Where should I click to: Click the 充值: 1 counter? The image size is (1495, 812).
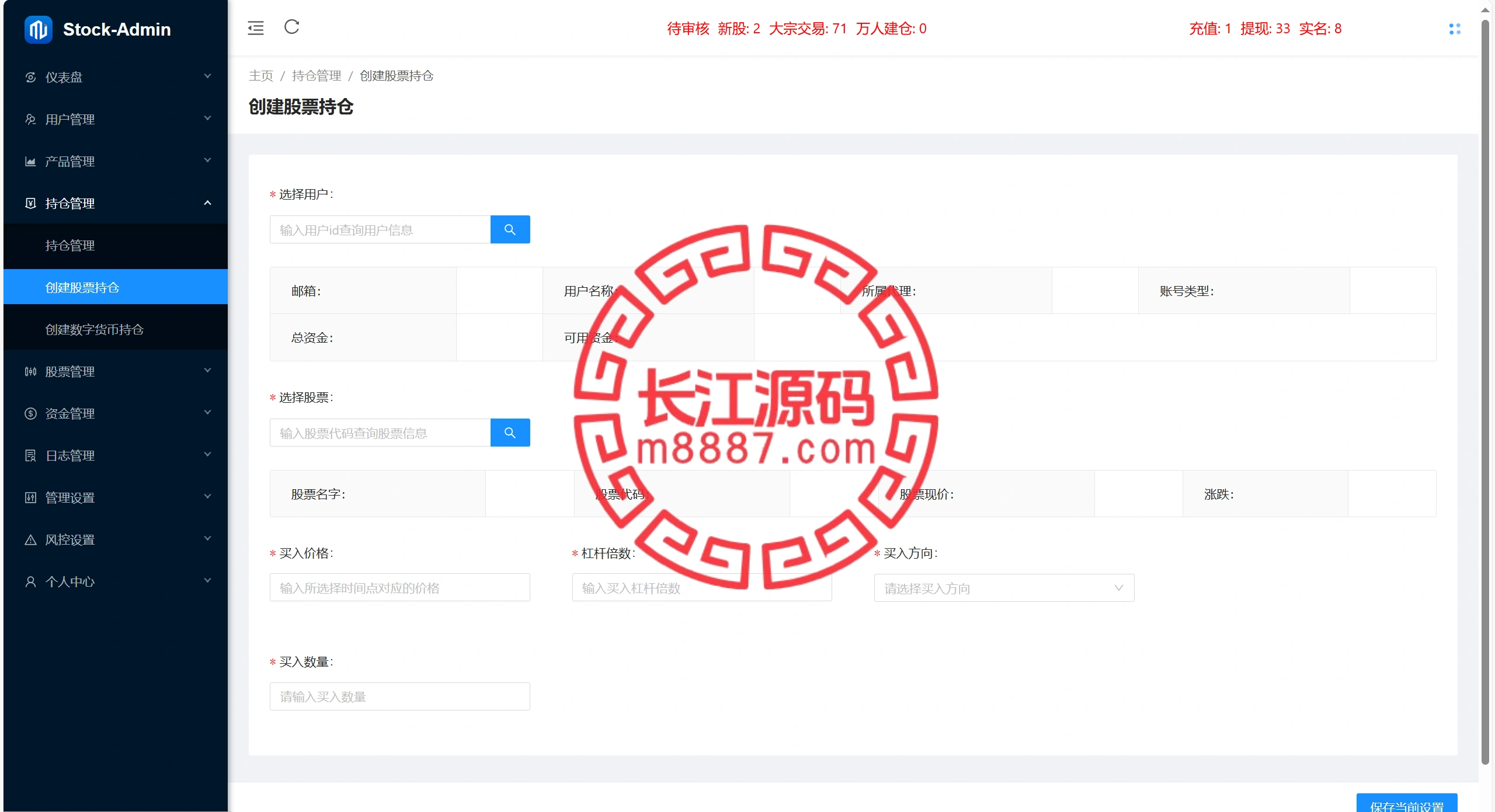1211,29
